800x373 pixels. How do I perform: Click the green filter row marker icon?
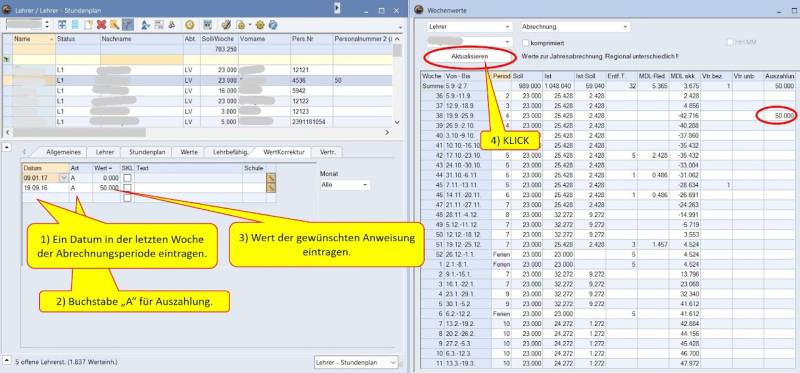coord(6,60)
